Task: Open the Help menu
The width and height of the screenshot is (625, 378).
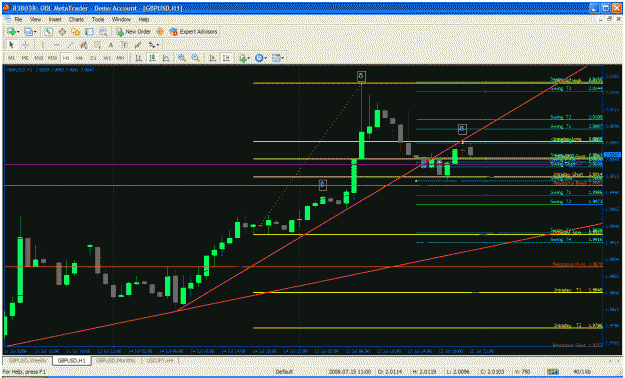Action: point(143,19)
